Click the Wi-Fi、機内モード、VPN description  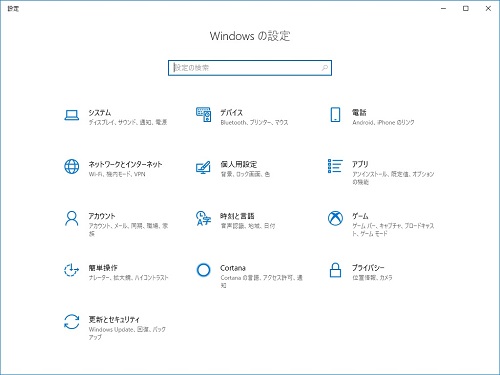point(117,174)
